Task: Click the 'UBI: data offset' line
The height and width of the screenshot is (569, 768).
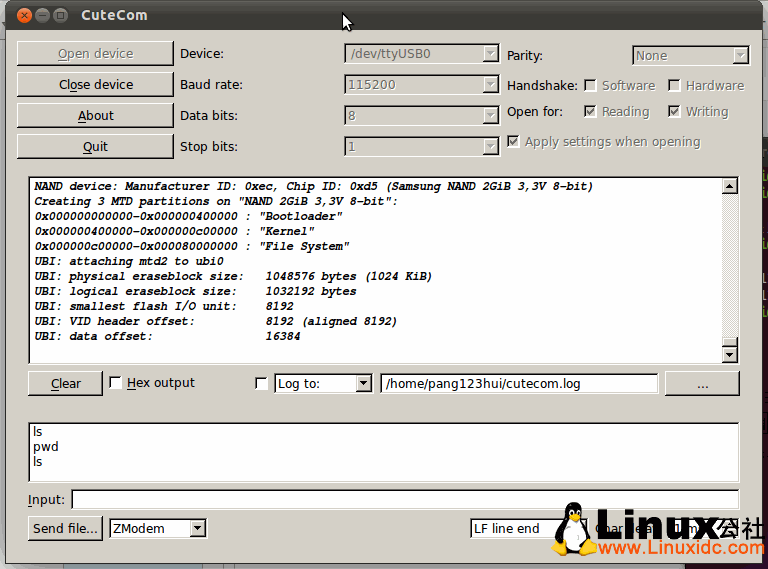Action: [167, 336]
